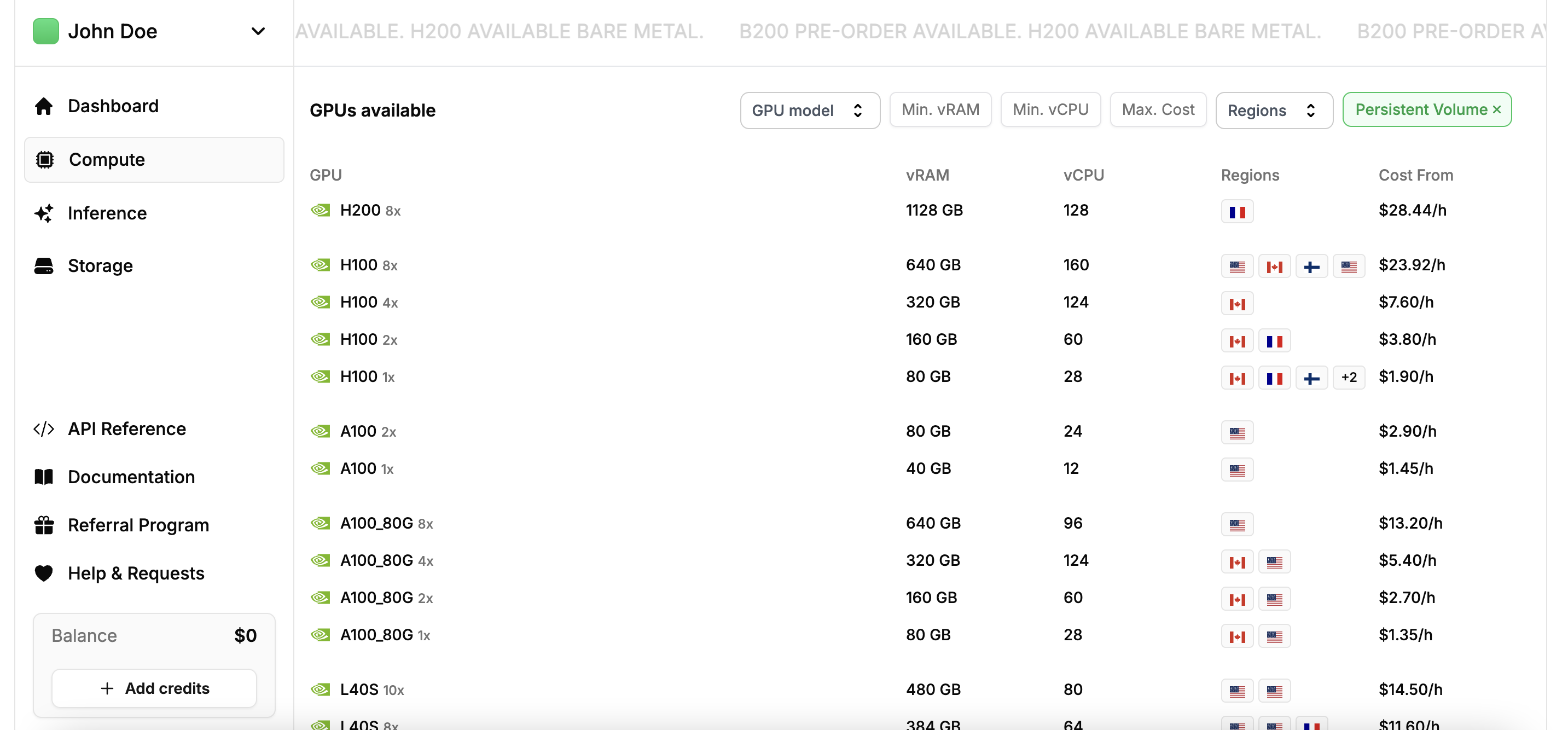1568x730 pixels.
Task: Click the Add credits button
Action: click(154, 688)
